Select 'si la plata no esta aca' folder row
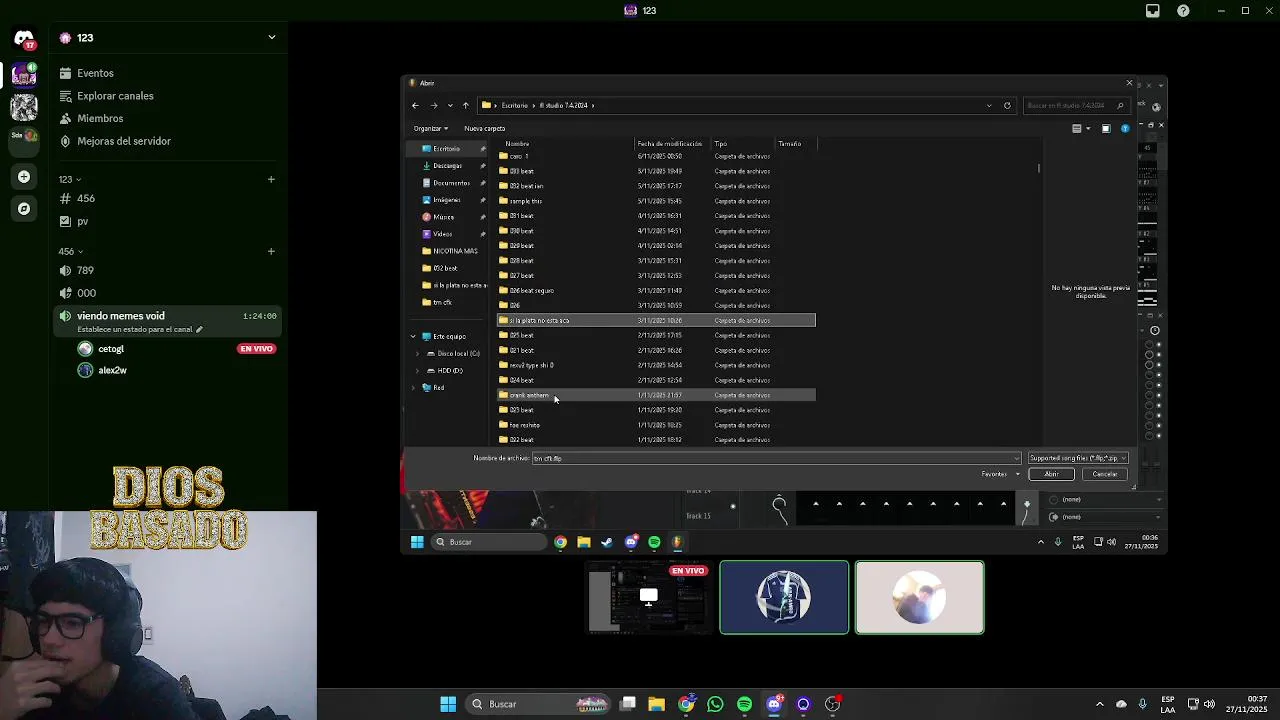Viewport: 1280px width, 720px height. coord(656,320)
